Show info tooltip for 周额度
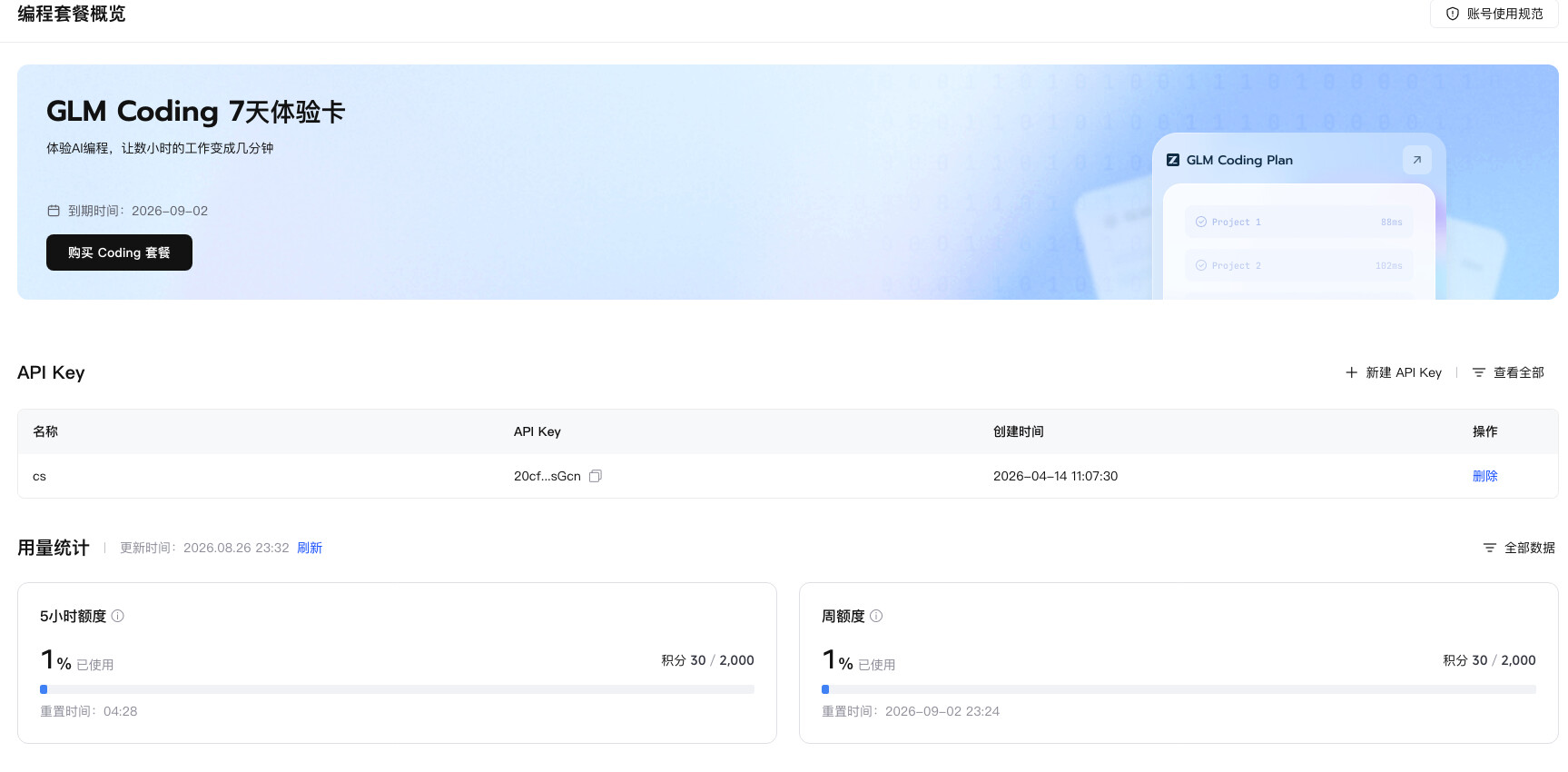Screen dimensions: 1568x772 876,616
